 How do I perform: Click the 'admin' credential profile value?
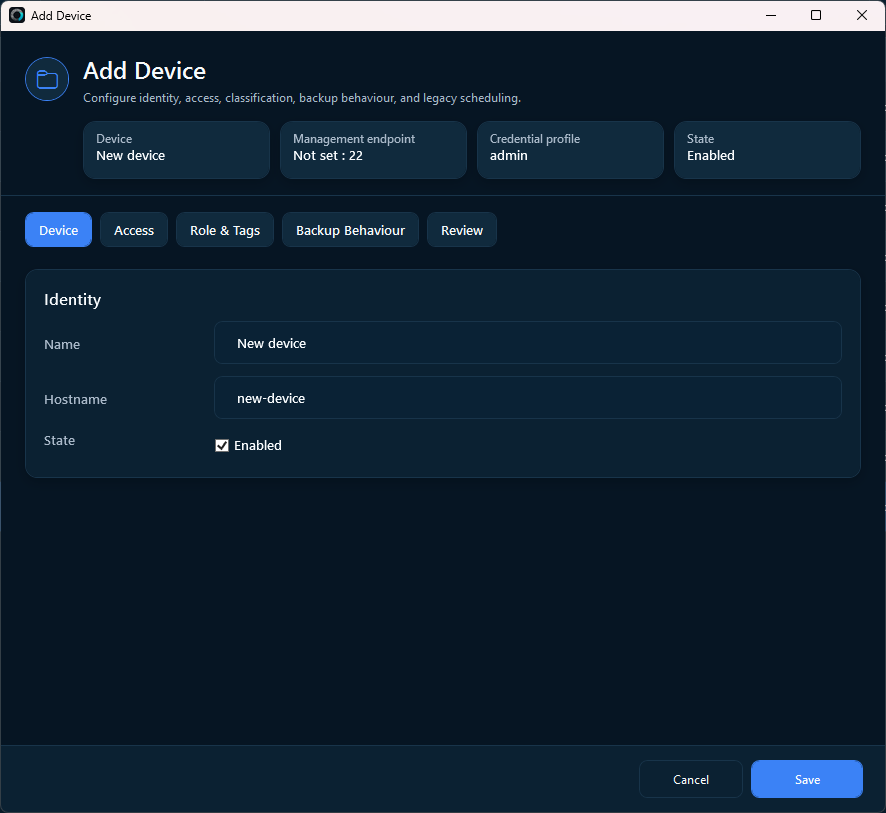509,155
